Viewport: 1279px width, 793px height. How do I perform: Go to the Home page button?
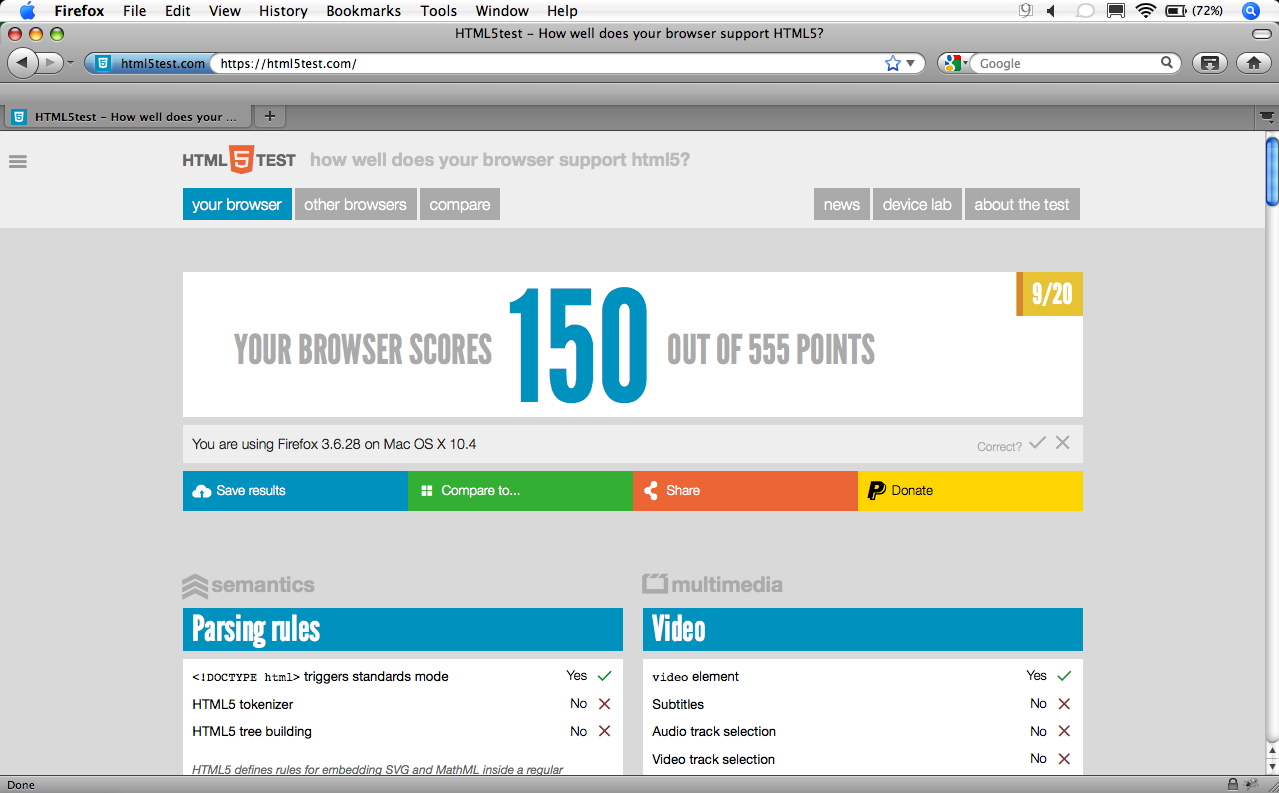pyautogui.click(x=1253, y=63)
